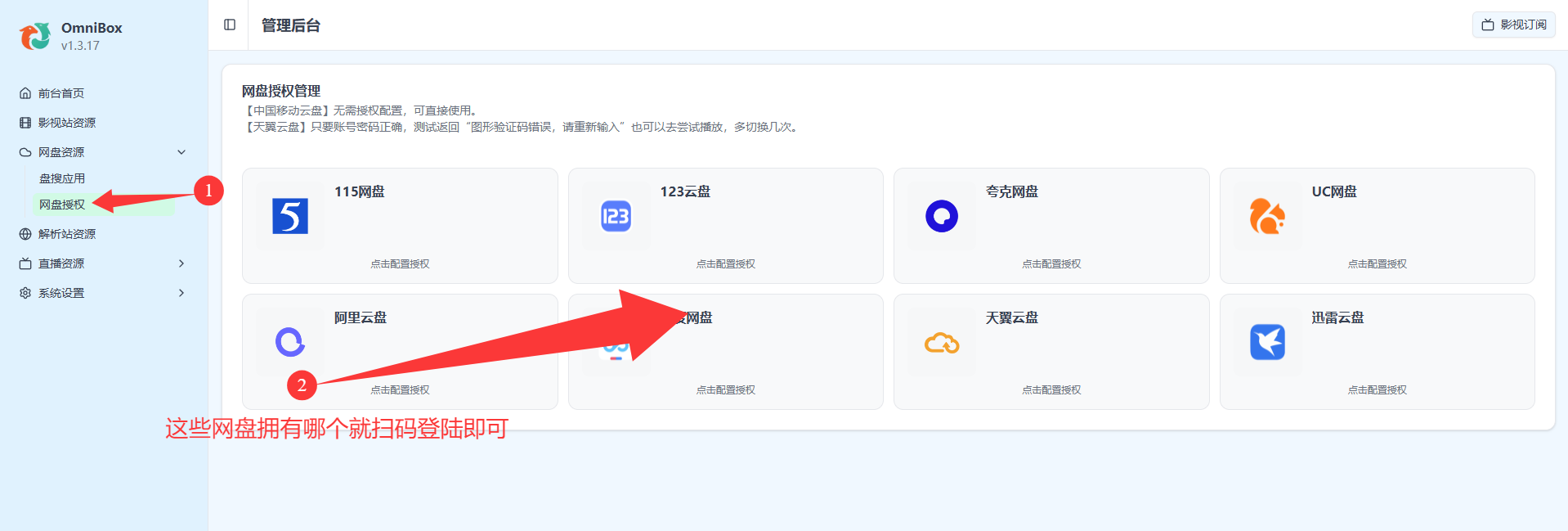Collapse the 网盘资源 chevron
The height and width of the screenshot is (531, 1568).
(181, 152)
